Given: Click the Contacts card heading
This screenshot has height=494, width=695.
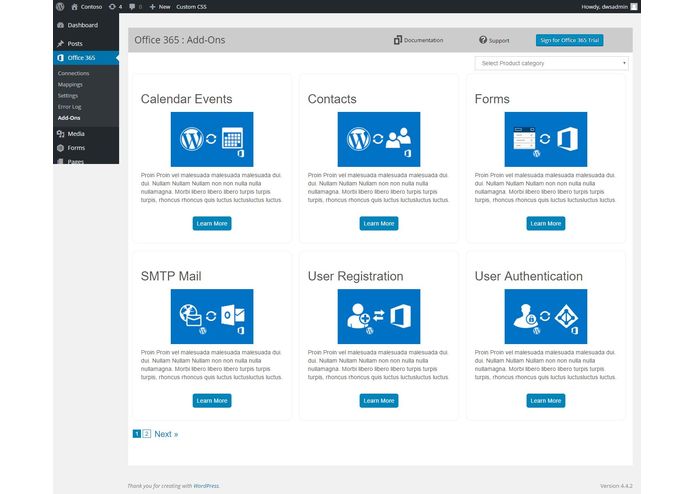Looking at the screenshot, I should [x=332, y=99].
